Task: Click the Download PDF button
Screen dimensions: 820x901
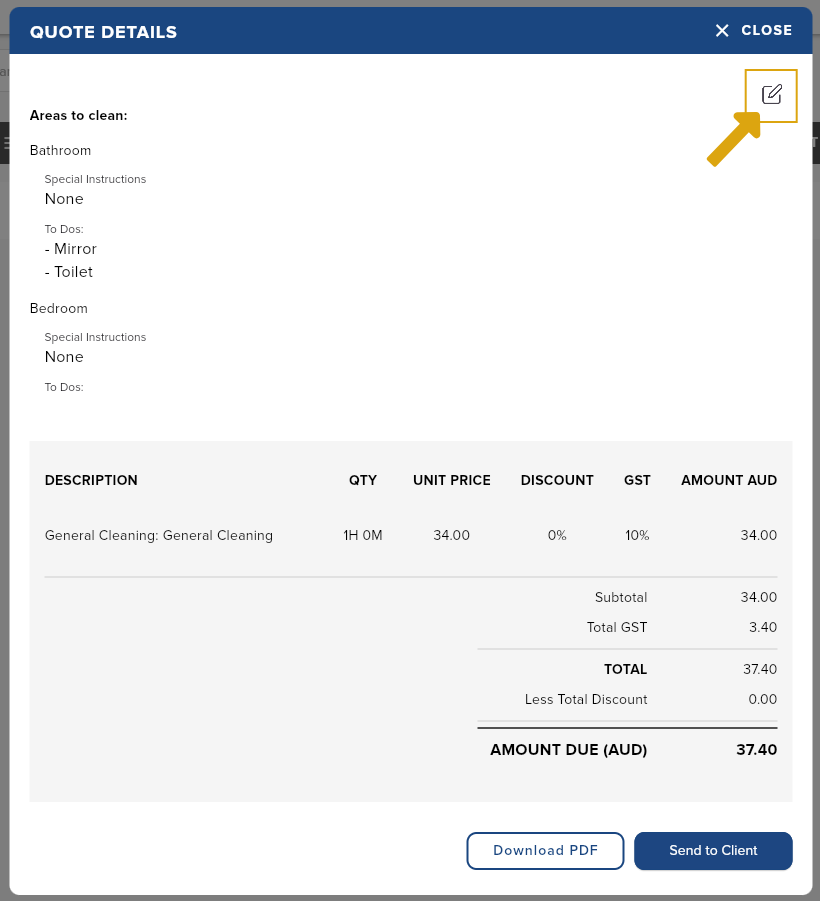Action: 545,850
